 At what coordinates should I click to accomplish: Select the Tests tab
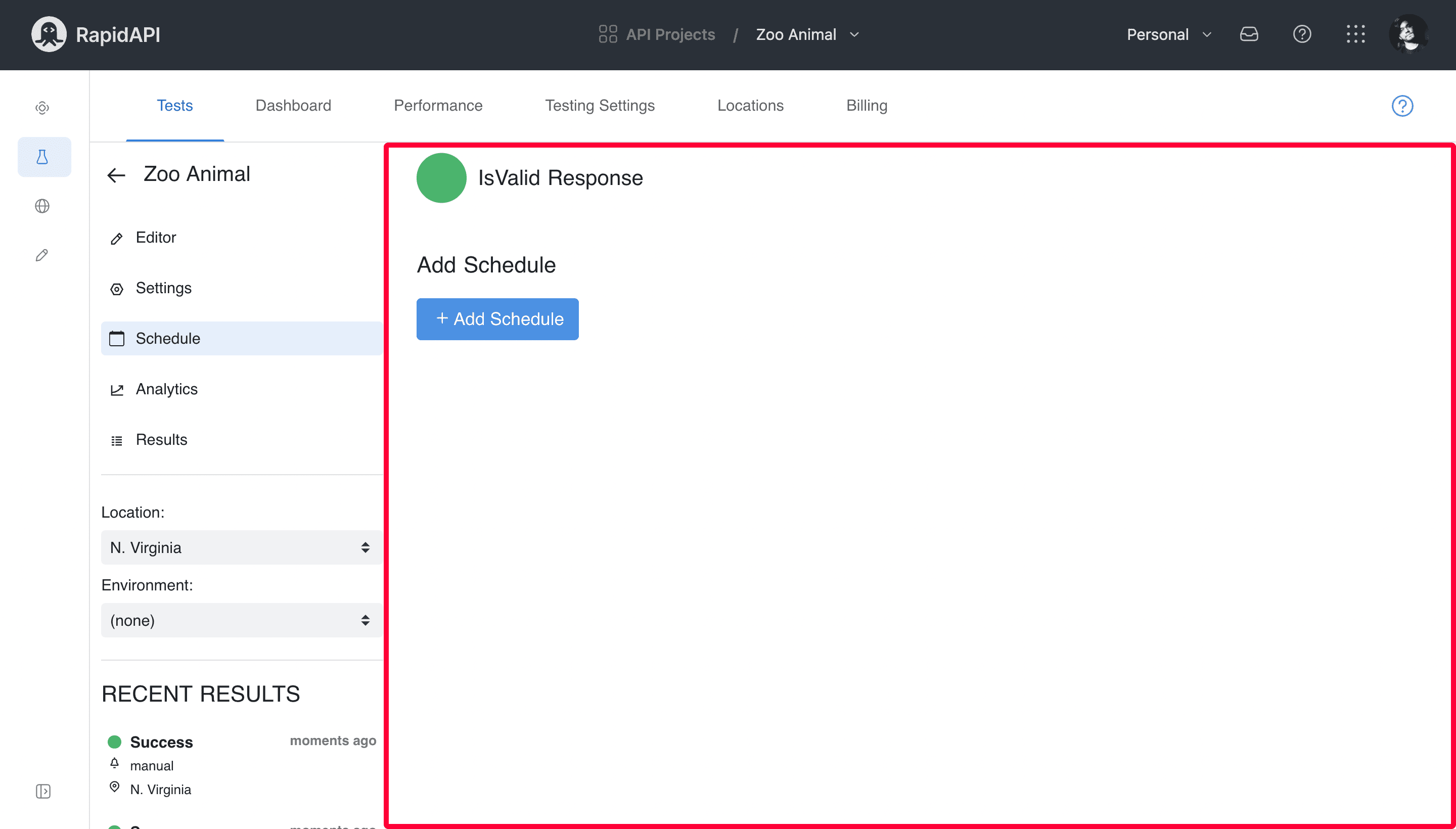click(x=175, y=105)
